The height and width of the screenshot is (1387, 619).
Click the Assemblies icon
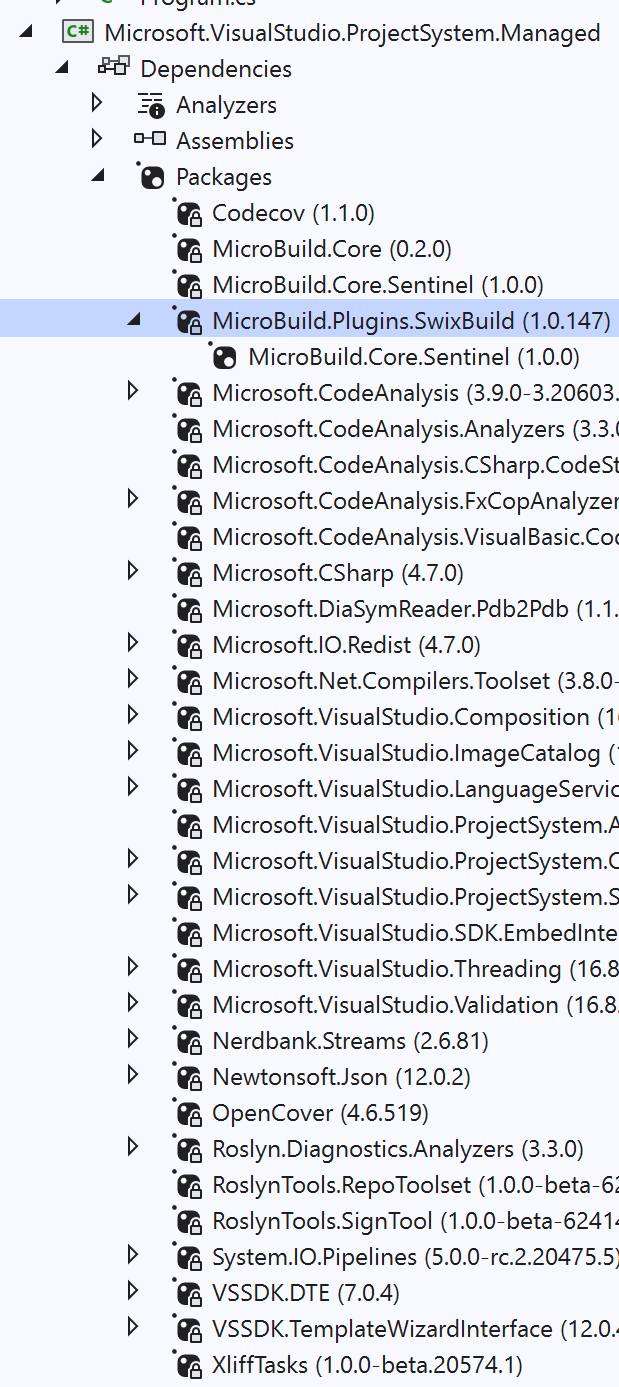pyautogui.click(x=151, y=141)
